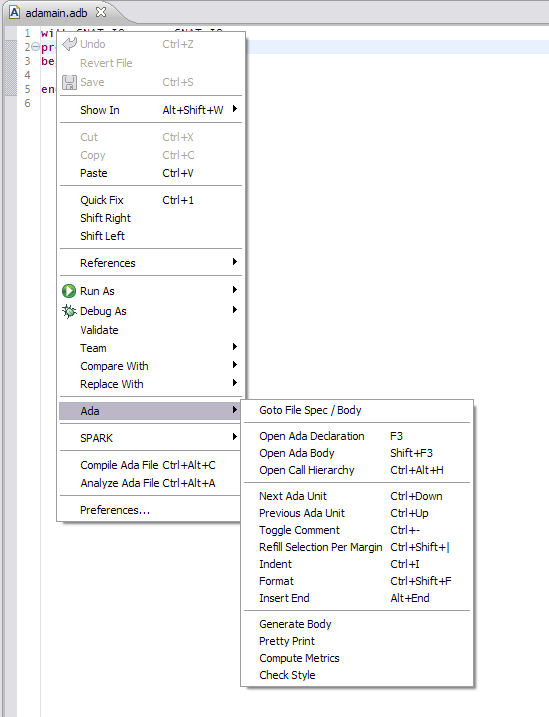The image size is (549, 717).
Task: Click the green Run As icon
Action: (x=69, y=291)
